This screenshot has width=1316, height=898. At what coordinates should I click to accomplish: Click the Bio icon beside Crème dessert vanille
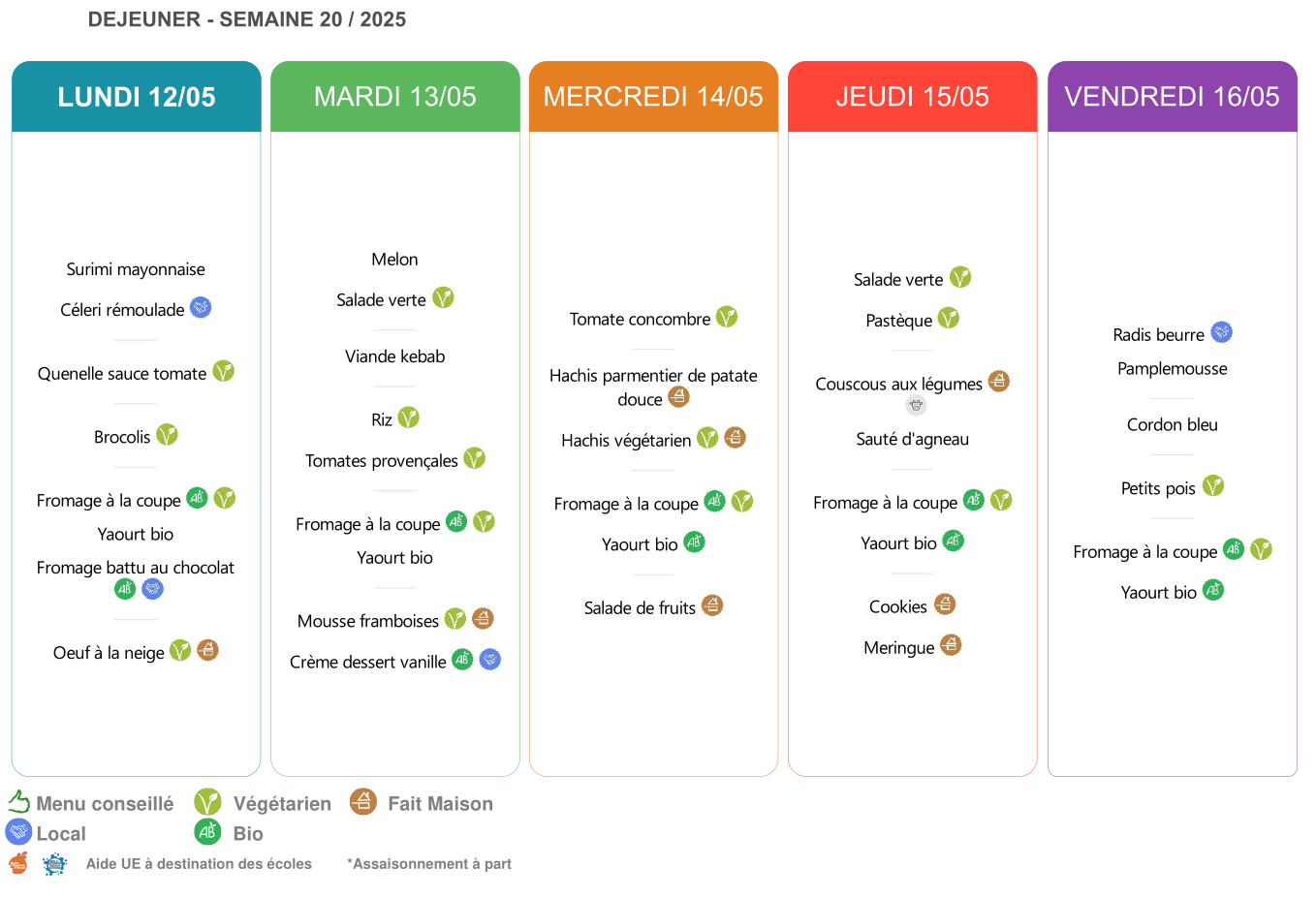click(463, 660)
